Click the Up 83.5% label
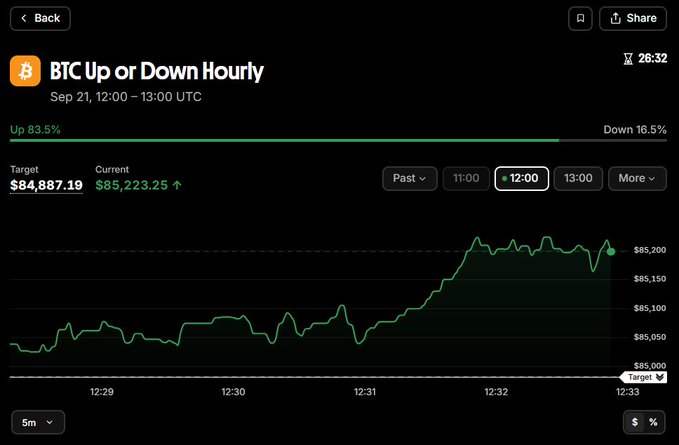Screen dimensions: 679x445 (x=35, y=129)
